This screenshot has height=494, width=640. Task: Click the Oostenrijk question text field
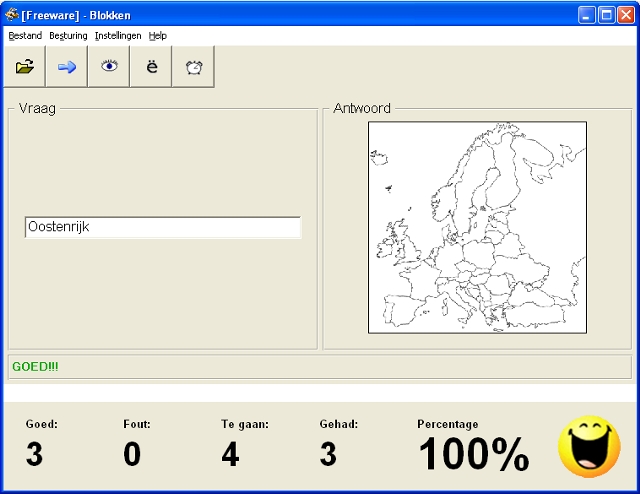[x=162, y=228]
